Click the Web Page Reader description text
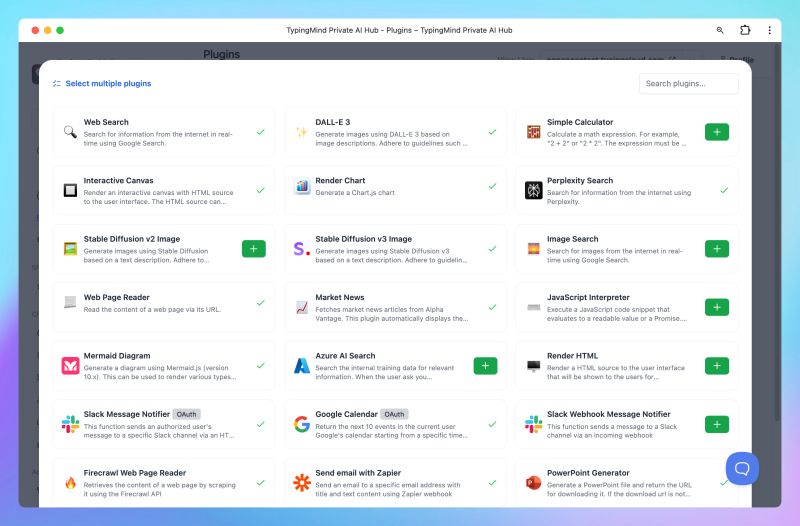This screenshot has width=800, height=526. pos(152,310)
